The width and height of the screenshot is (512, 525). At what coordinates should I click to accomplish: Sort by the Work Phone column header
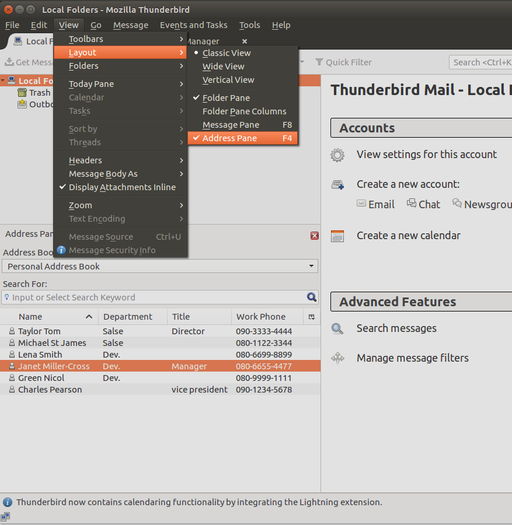point(267,316)
